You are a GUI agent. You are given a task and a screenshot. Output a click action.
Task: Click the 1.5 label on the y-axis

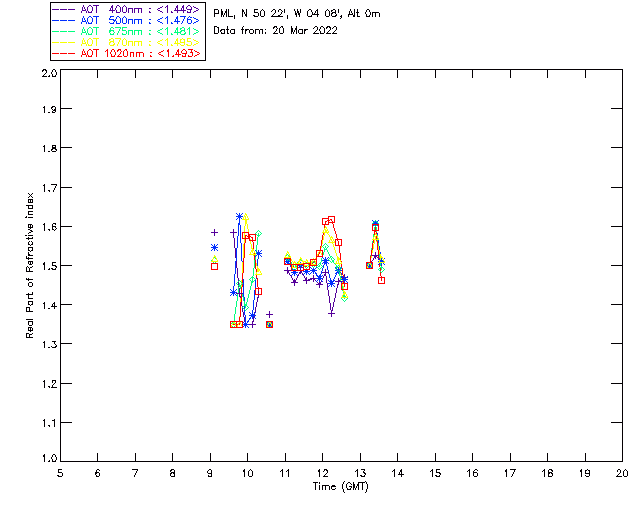coord(49,266)
